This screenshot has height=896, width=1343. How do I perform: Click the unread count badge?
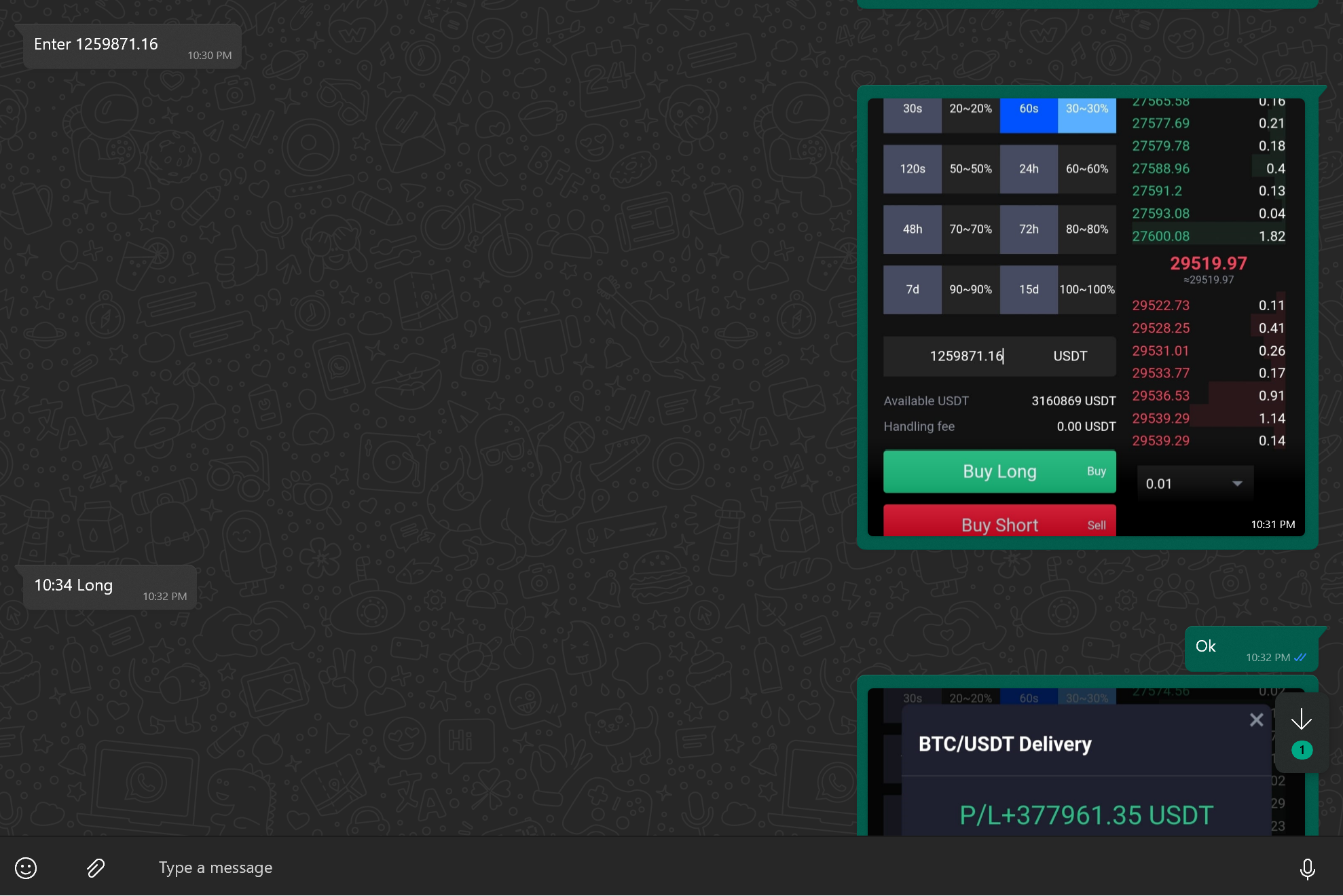click(x=1302, y=750)
